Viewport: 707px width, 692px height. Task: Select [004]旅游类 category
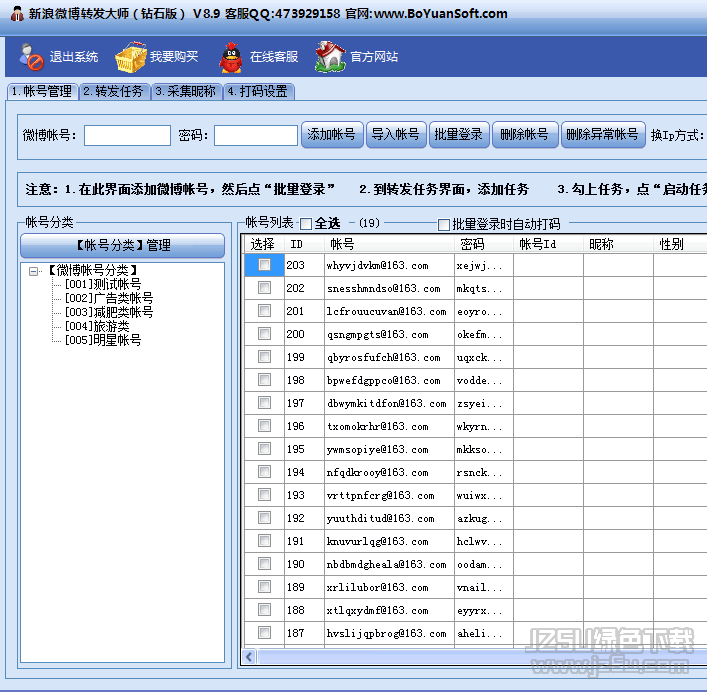(x=97, y=326)
